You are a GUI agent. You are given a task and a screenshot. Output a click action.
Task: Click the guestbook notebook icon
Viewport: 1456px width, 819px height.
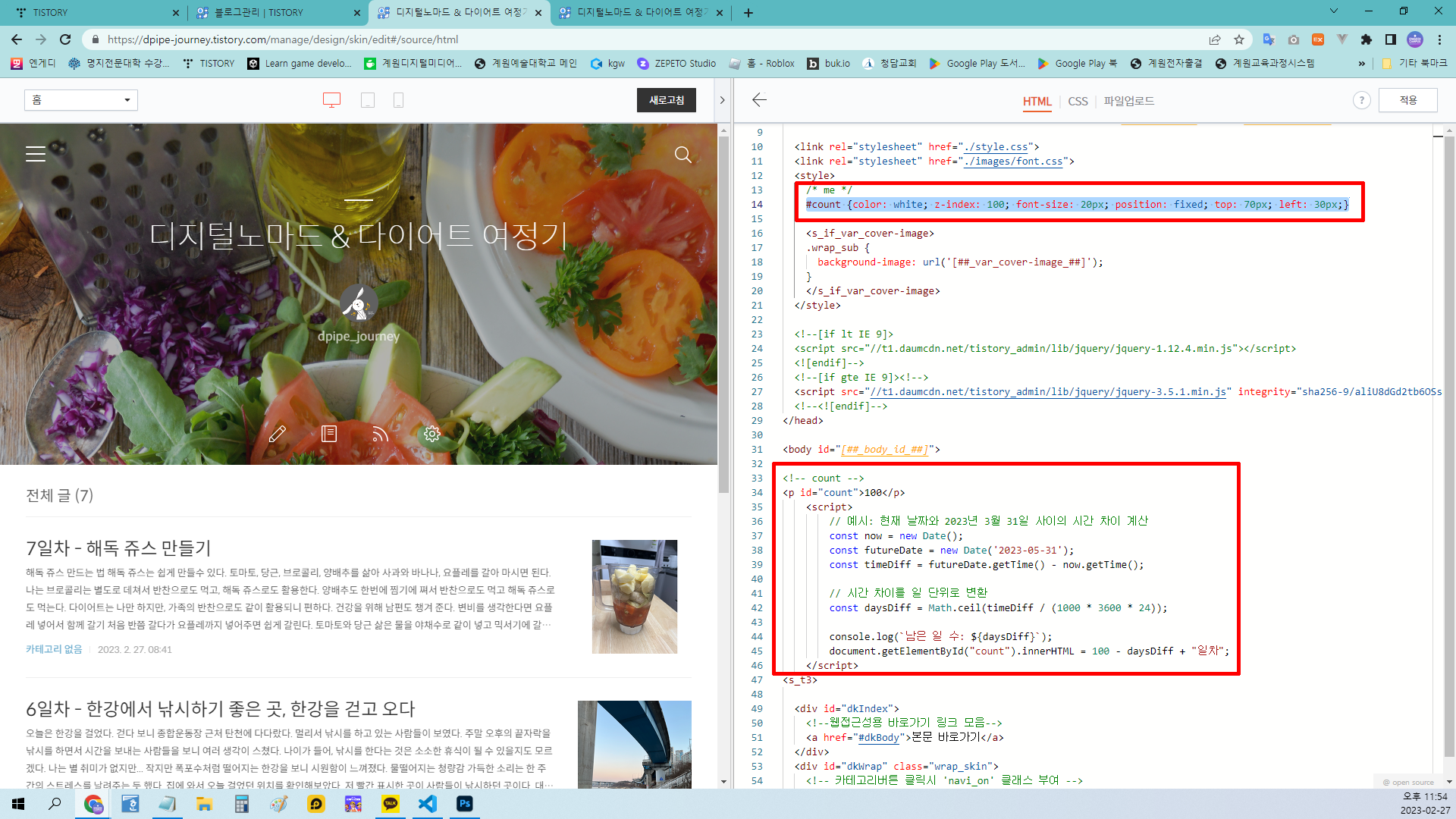(x=329, y=434)
